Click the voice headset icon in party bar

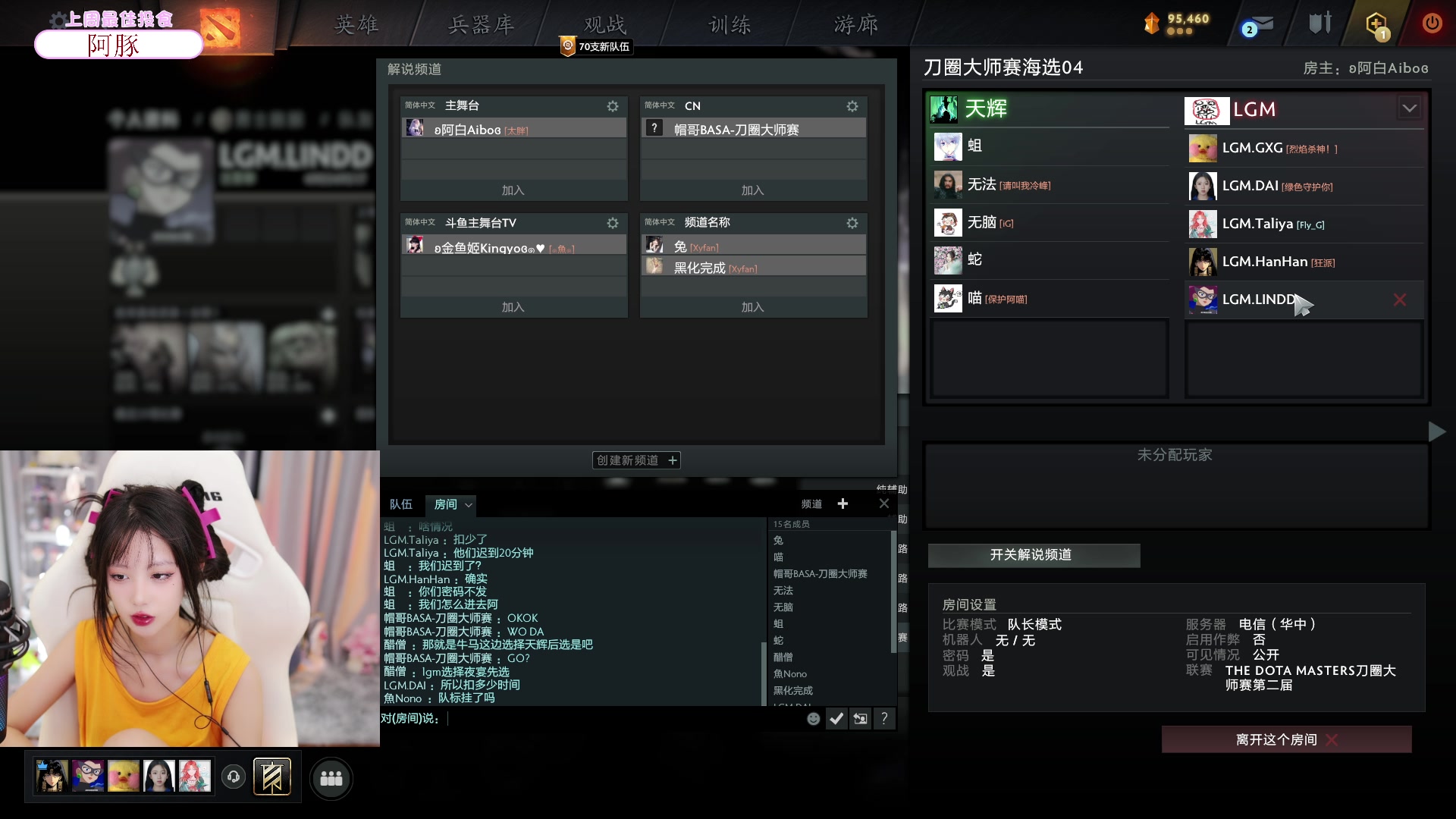coord(234,777)
